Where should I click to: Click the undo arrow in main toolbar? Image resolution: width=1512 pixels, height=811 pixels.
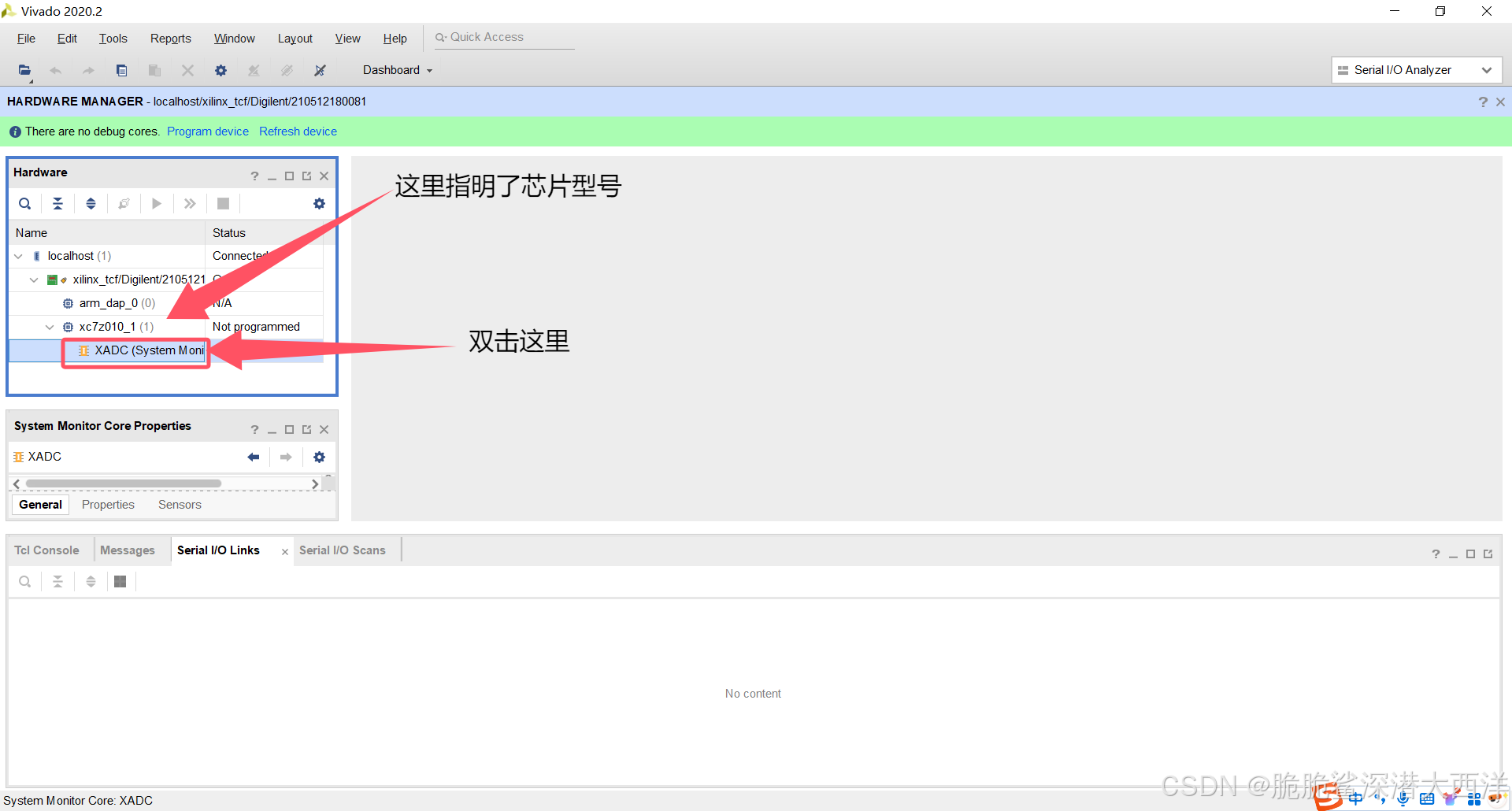[x=56, y=70]
